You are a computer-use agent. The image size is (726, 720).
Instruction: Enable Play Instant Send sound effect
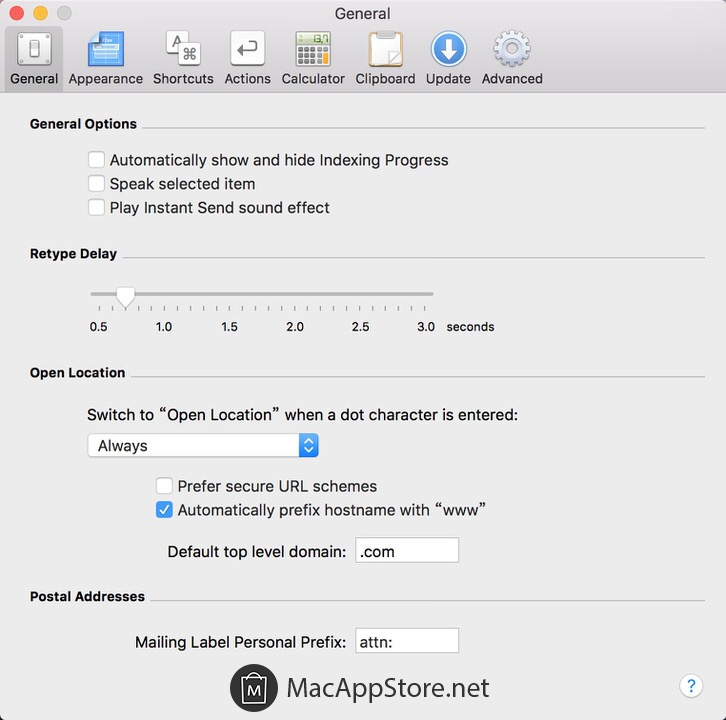97,208
